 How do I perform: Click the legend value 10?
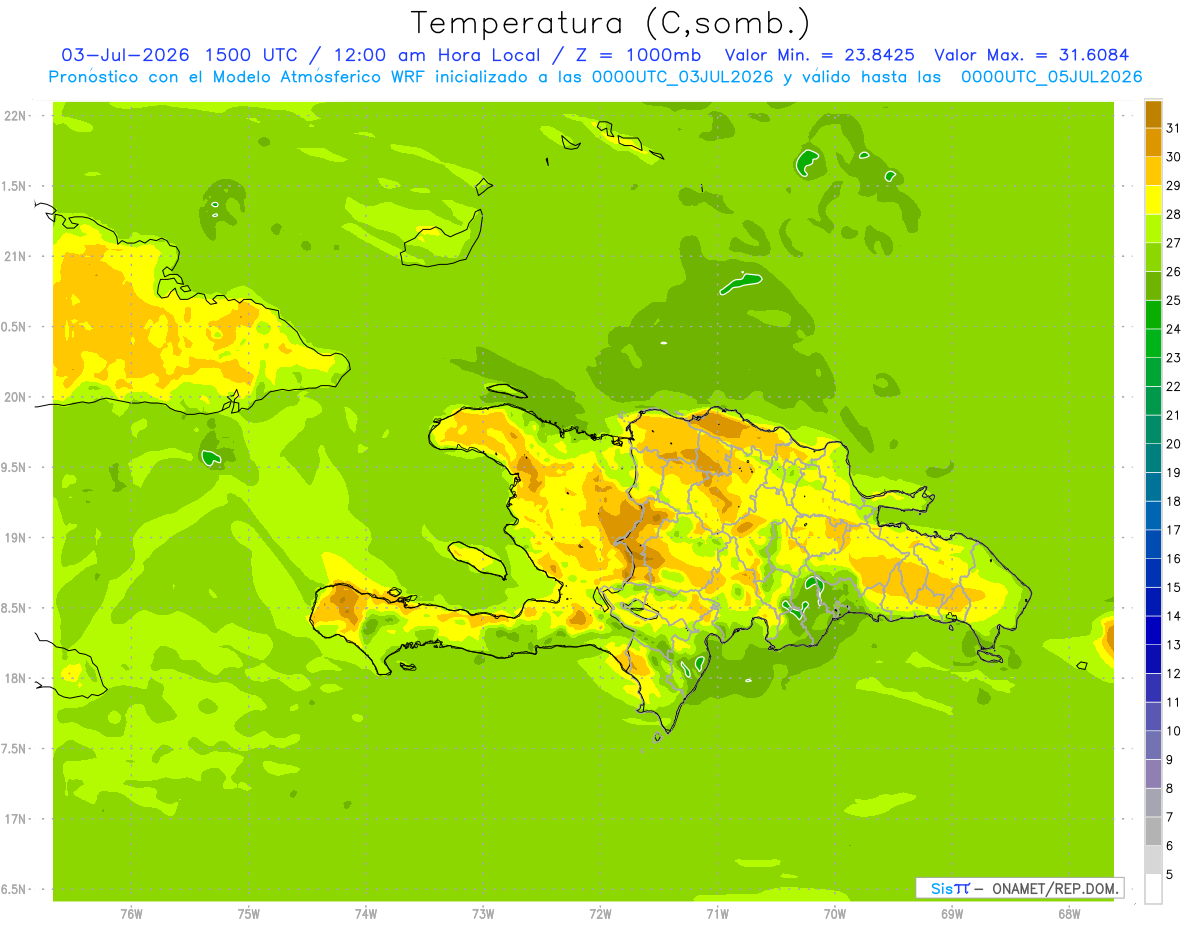click(x=1174, y=731)
